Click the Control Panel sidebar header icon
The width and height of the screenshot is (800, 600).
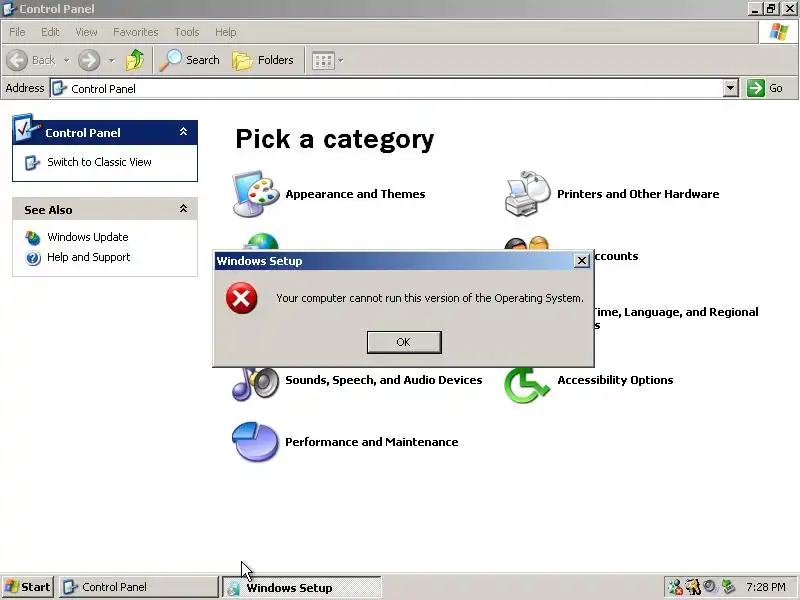coord(26,128)
